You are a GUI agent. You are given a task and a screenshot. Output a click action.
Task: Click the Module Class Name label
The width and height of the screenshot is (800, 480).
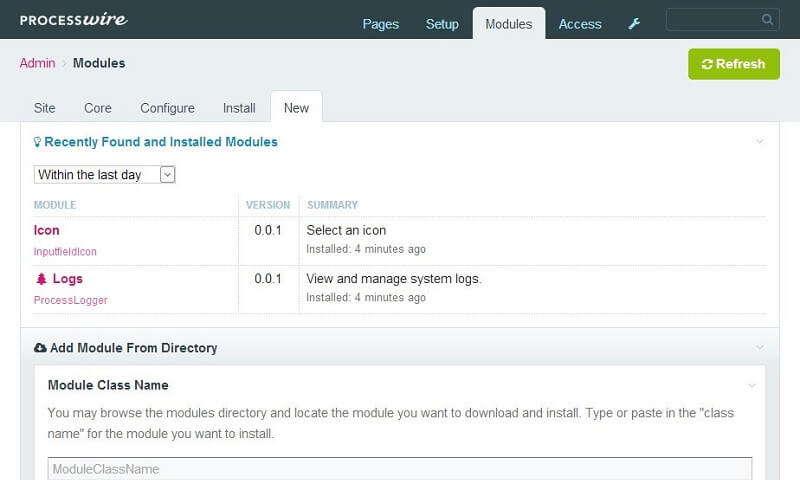[x=108, y=385]
